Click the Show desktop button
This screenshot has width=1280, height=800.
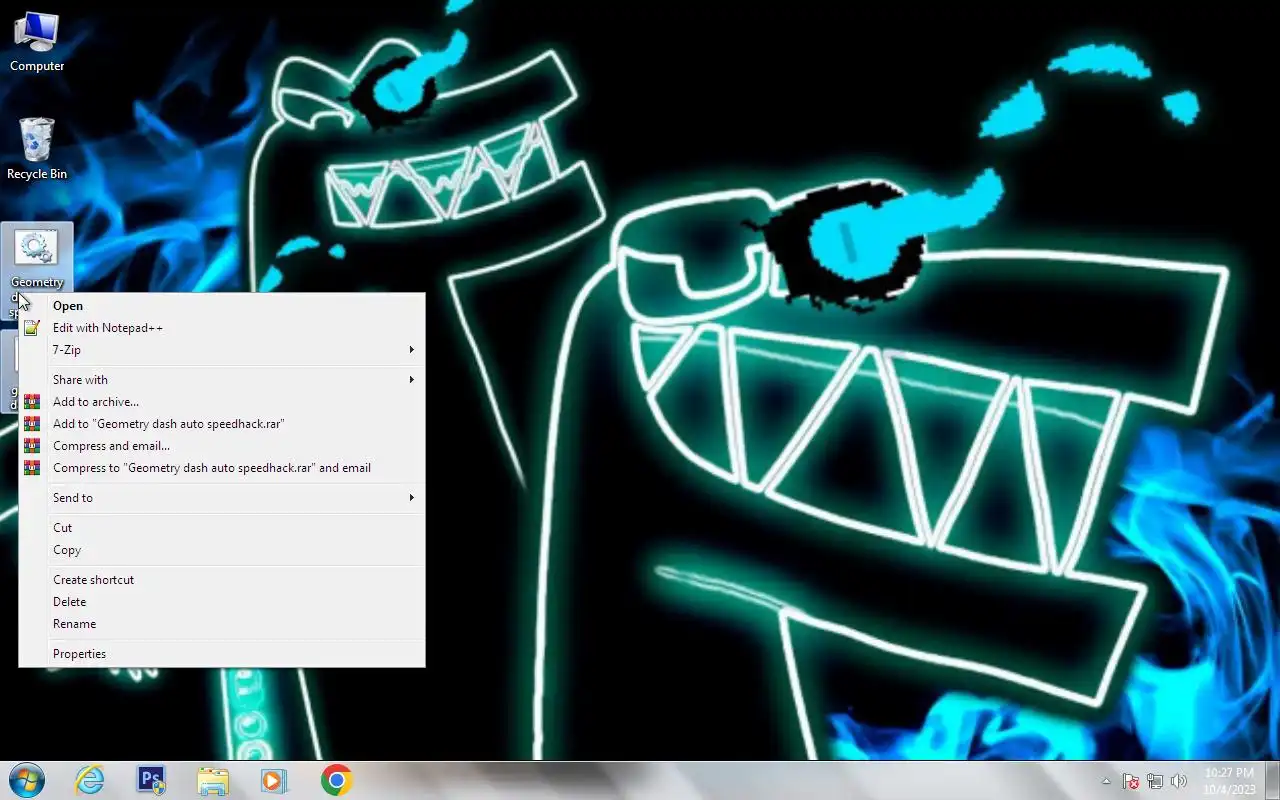[1271, 780]
